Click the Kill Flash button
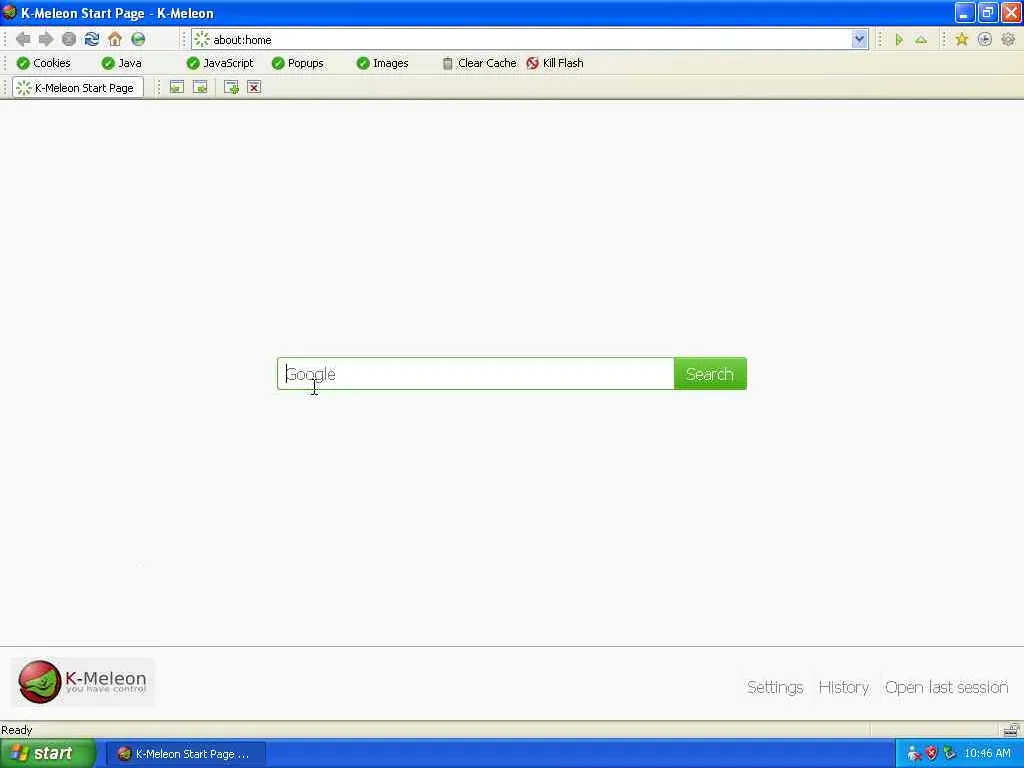 pos(554,63)
